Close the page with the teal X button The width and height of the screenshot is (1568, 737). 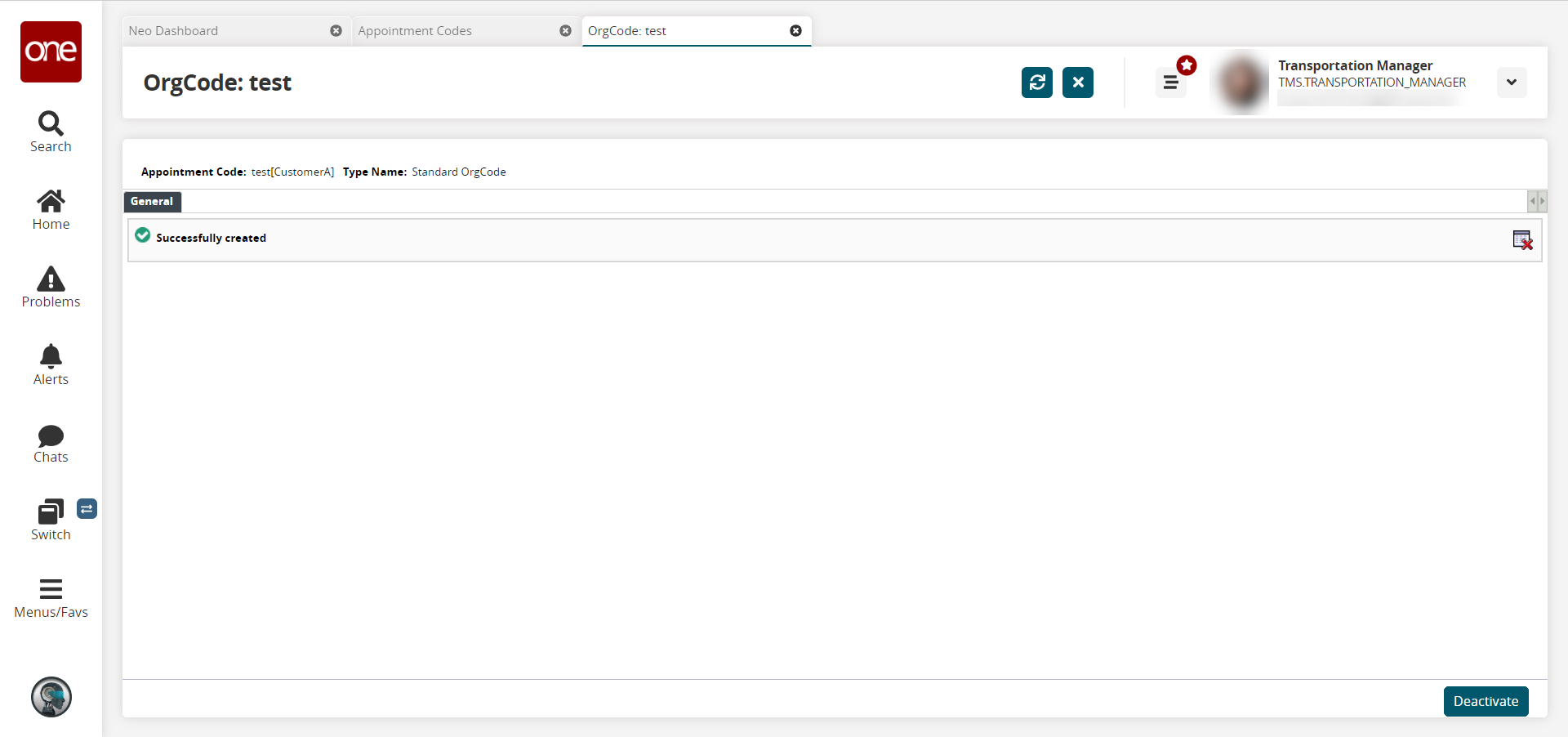1078,83
